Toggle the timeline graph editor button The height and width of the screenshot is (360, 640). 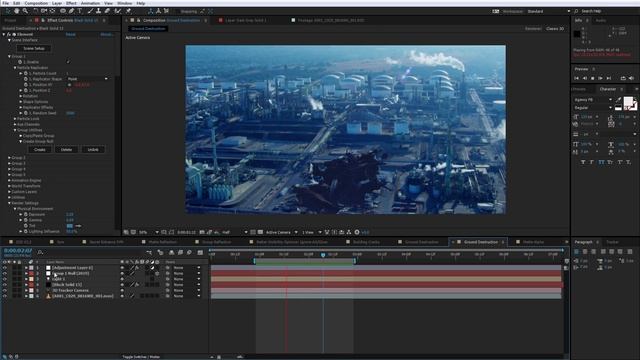point(200,253)
